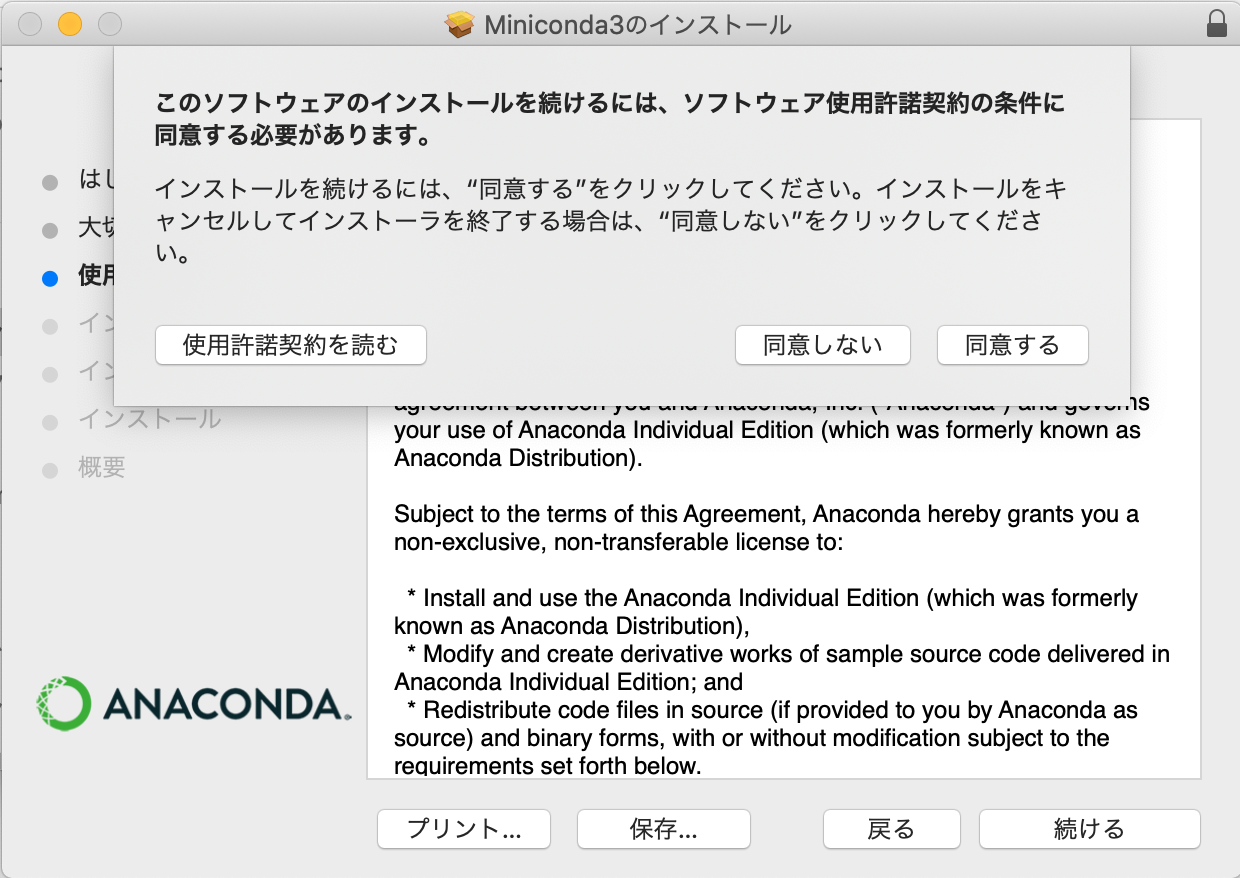
Task: Click the はじめに step bullet at top
Action: (50, 183)
